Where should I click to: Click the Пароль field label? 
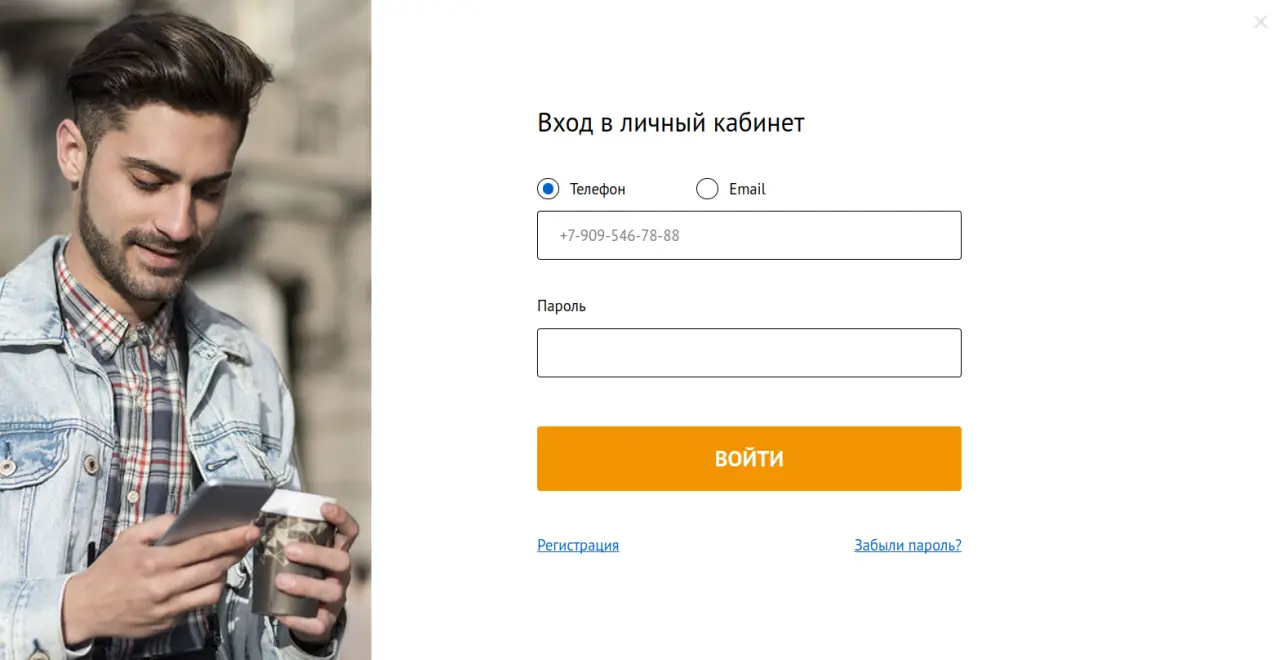click(x=561, y=306)
